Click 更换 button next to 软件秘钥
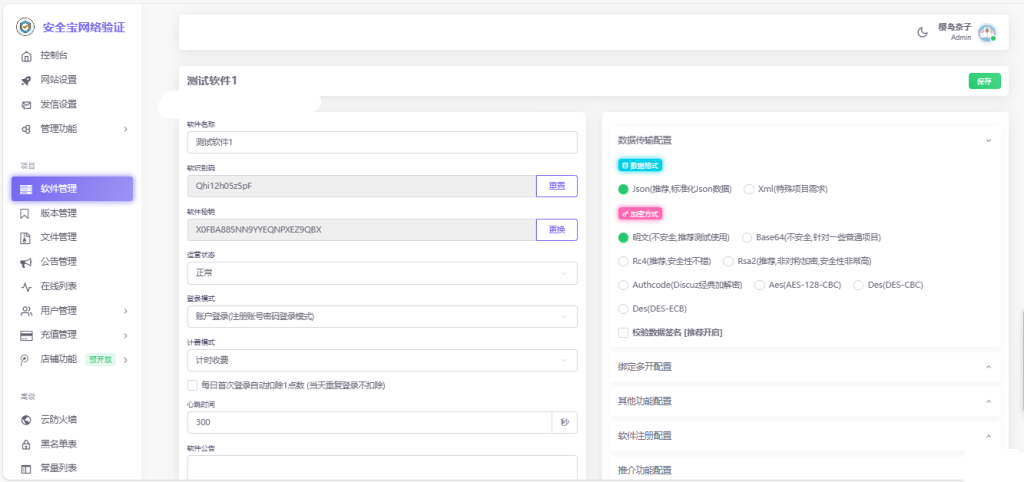The image size is (1024, 482). pos(557,230)
